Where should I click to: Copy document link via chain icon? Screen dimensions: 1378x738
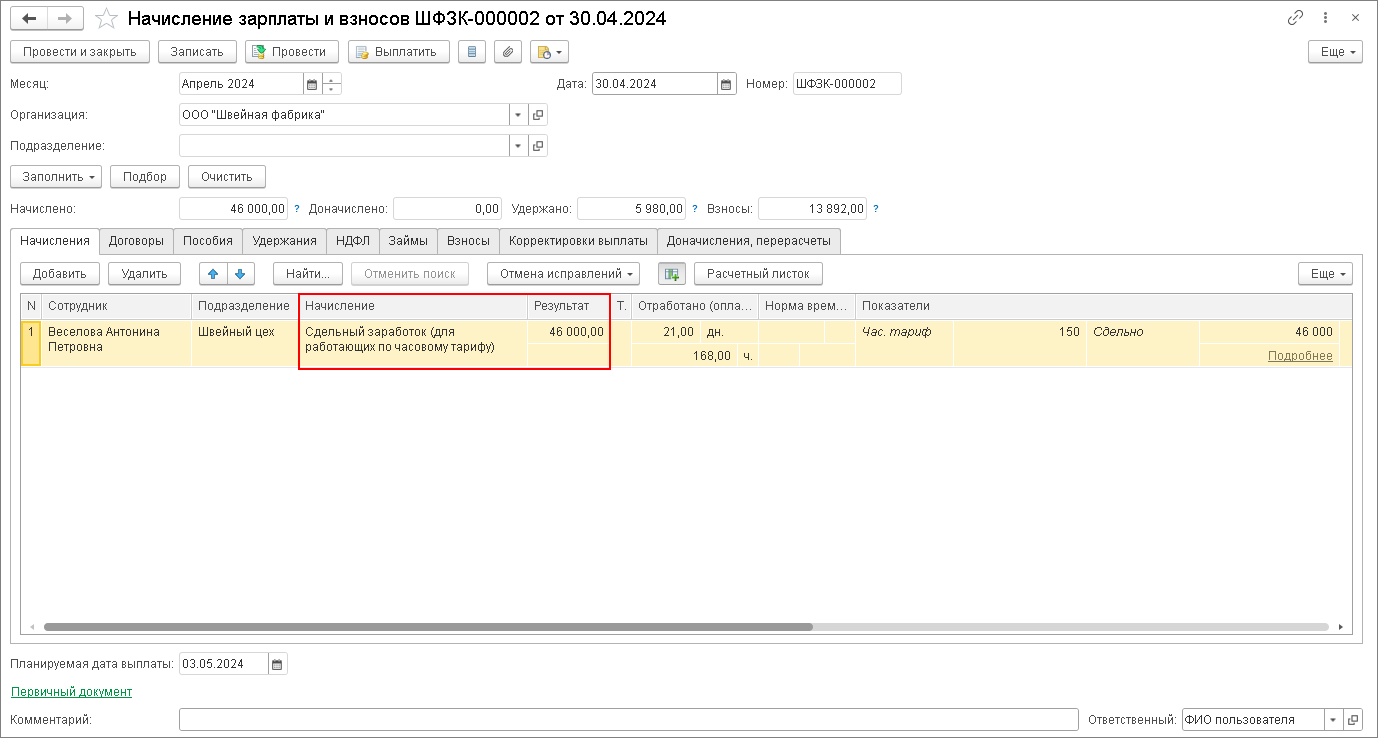[1296, 18]
